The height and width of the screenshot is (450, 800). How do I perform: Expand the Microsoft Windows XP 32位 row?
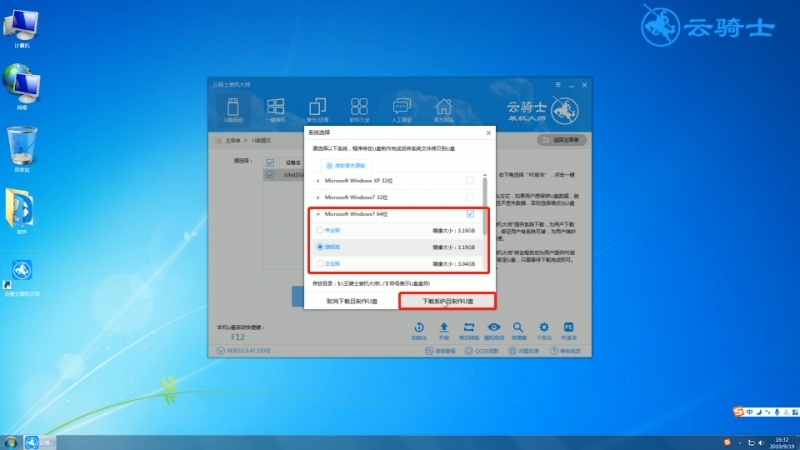[318, 181]
